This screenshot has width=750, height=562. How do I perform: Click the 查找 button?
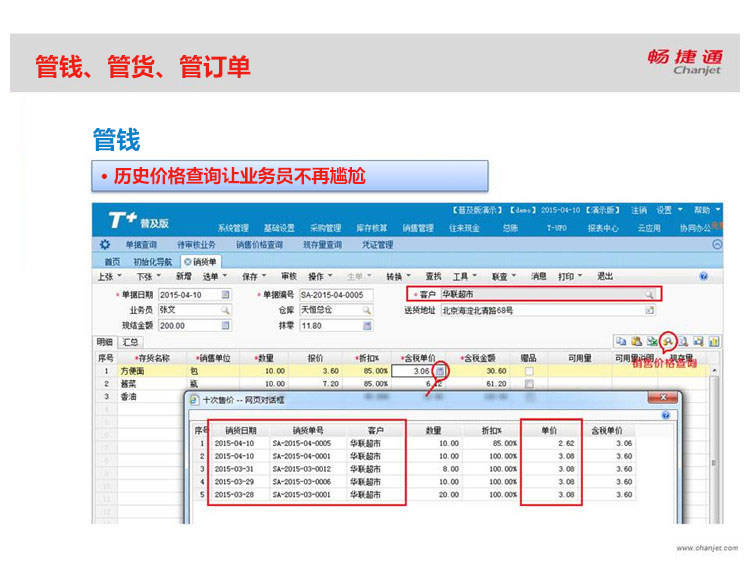(433, 276)
